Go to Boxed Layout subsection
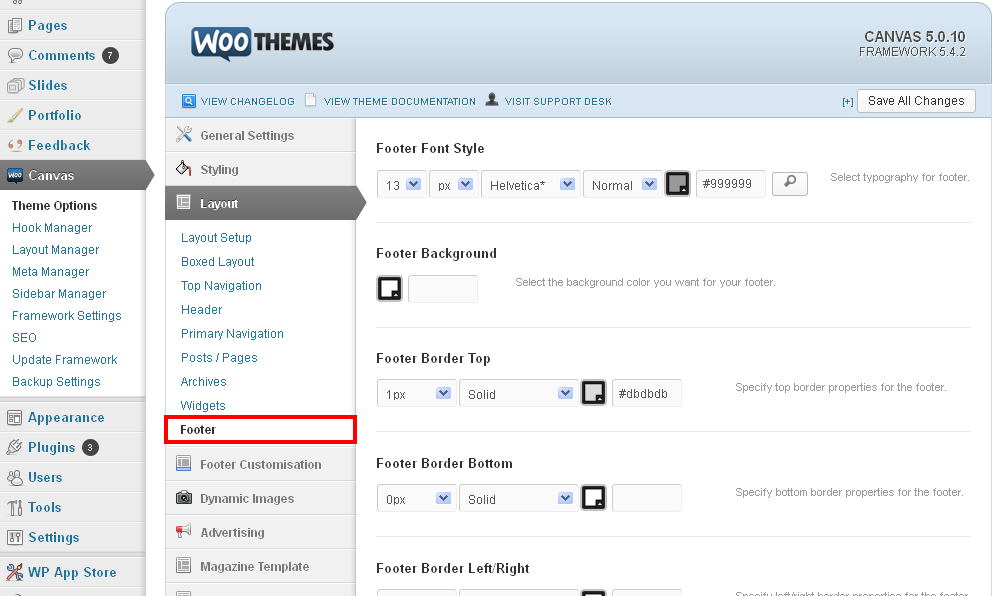This screenshot has width=998, height=596. tap(218, 262)
